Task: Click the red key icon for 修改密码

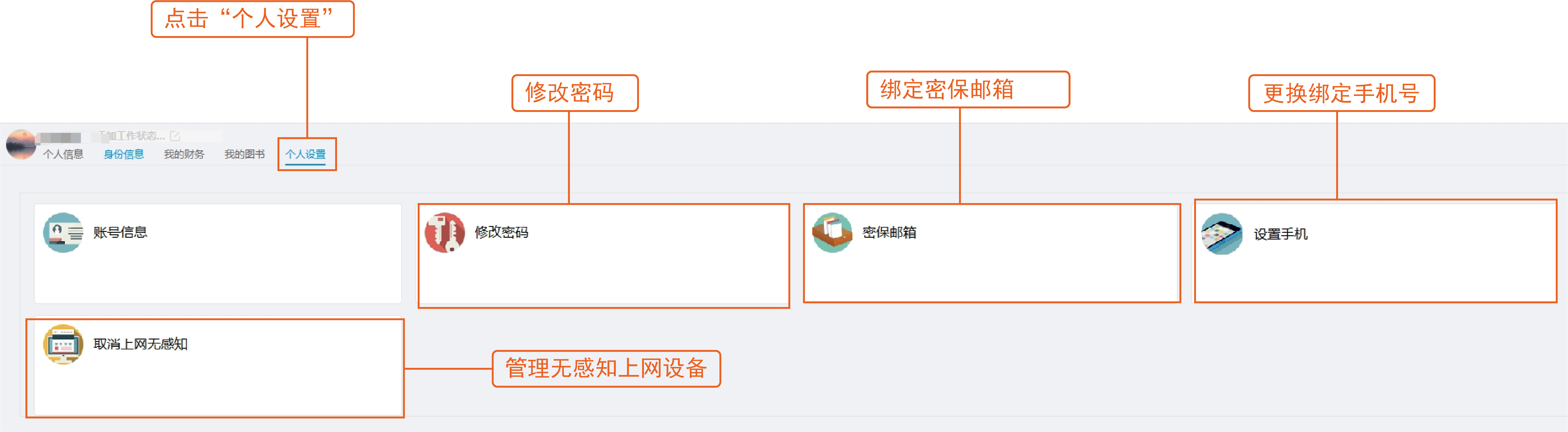Action: click(x=444, y=232)
